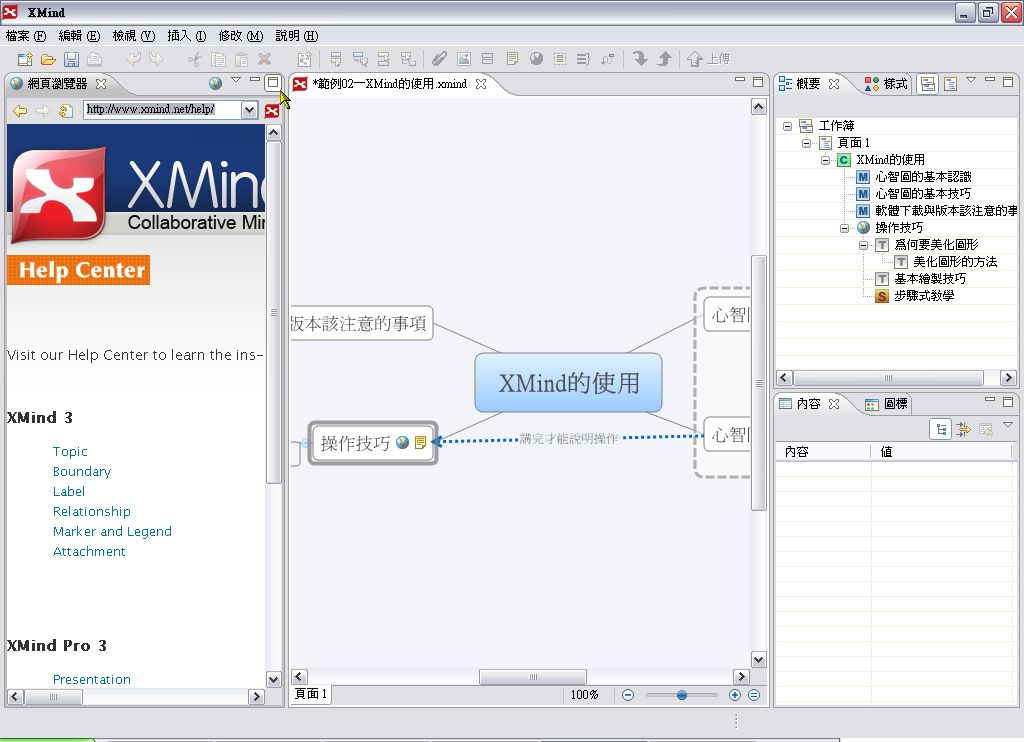Click browser Forward arrow icon
The width and height of the screenshot is (1024, 742).
42,110
